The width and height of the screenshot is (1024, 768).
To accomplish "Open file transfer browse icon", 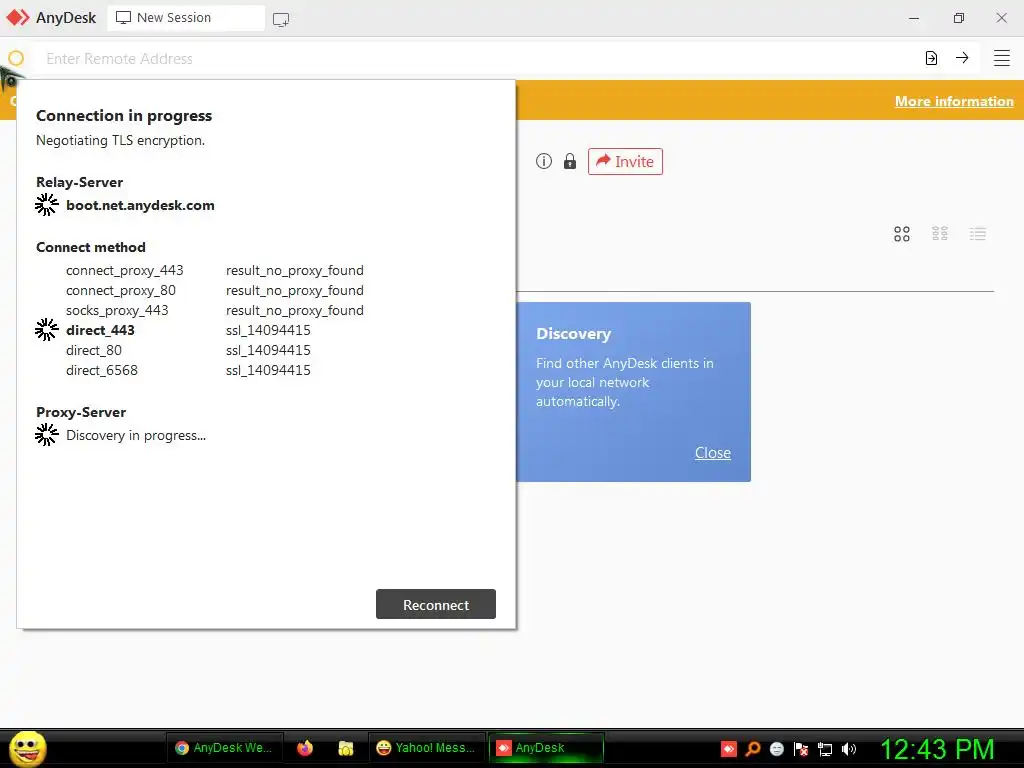I will coord(931,58).
